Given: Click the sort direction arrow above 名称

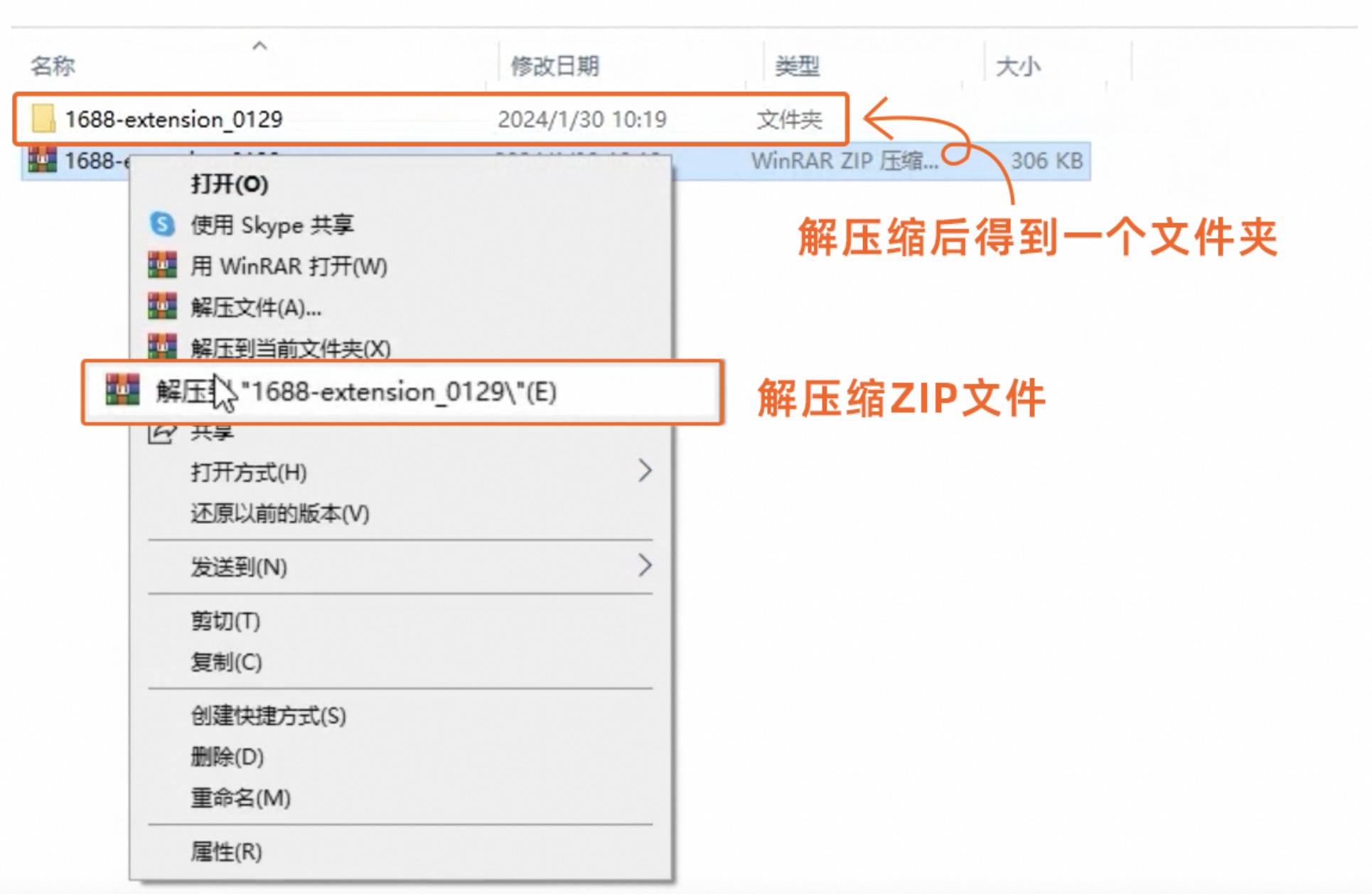Looking at the screenshot, I should (x=259, y=45).
